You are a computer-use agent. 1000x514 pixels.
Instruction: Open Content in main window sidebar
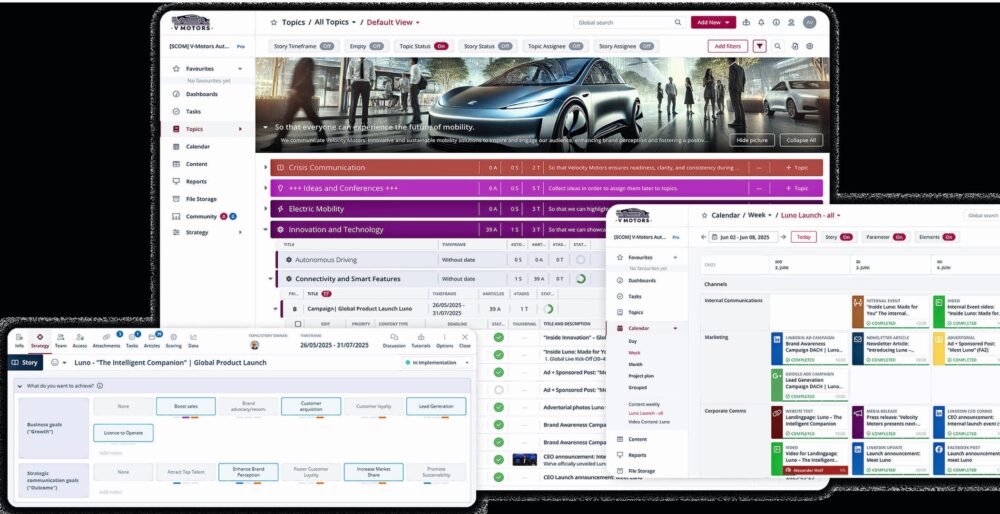pos(196,164)
